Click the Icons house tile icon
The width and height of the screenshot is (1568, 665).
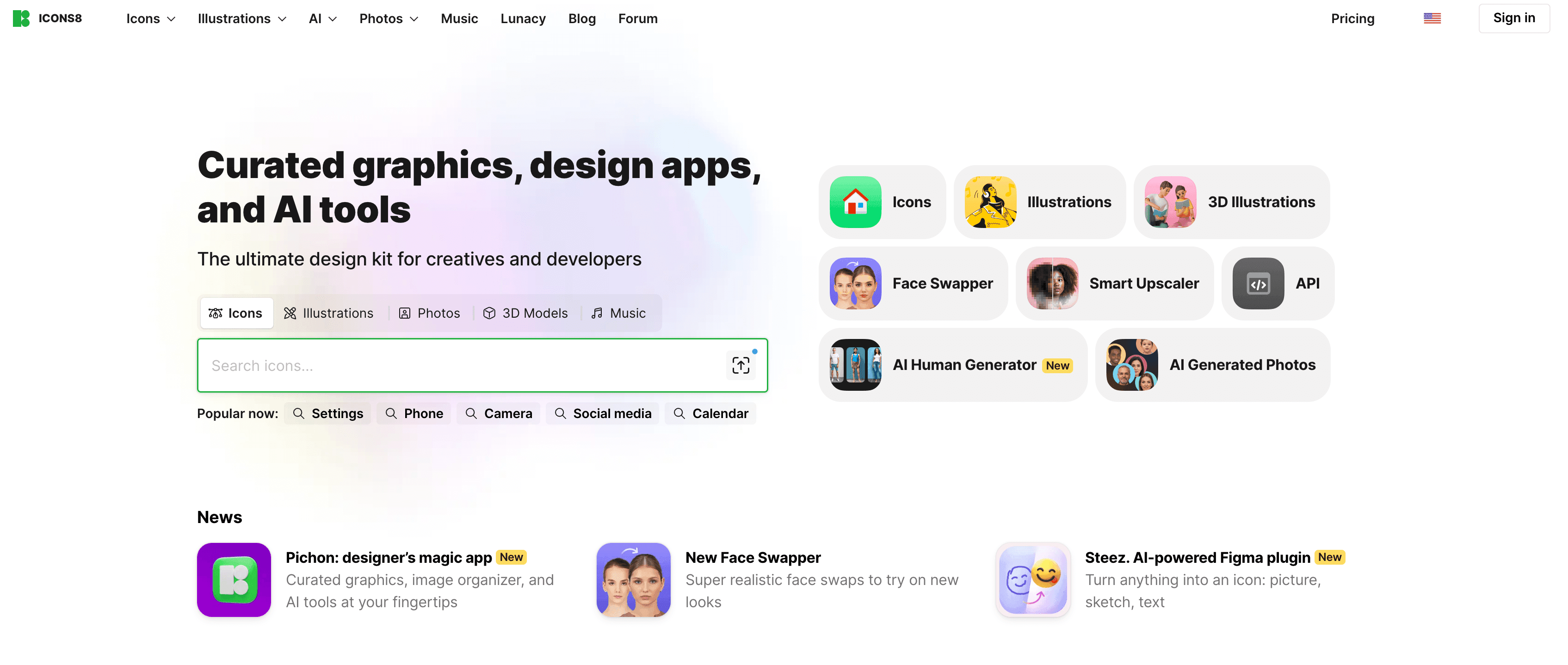point(855,202)
